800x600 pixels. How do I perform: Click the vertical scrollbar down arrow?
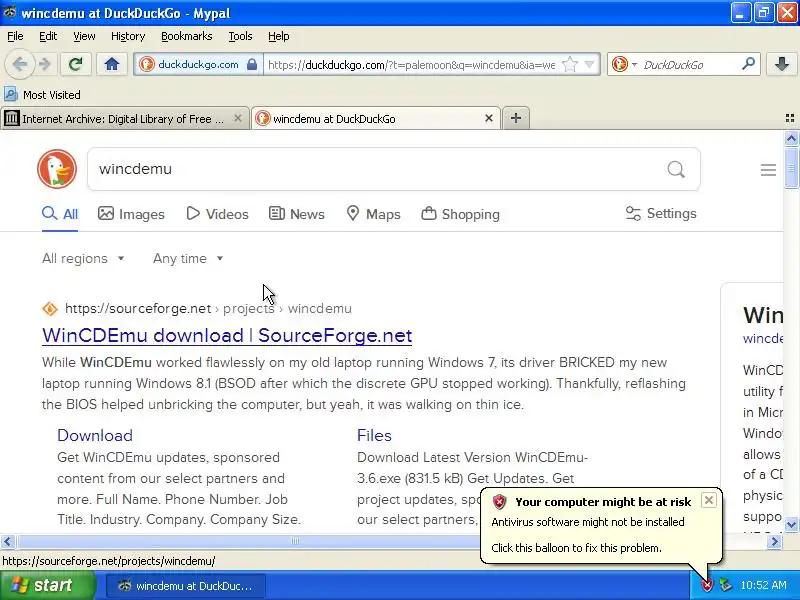coord(791,524)
